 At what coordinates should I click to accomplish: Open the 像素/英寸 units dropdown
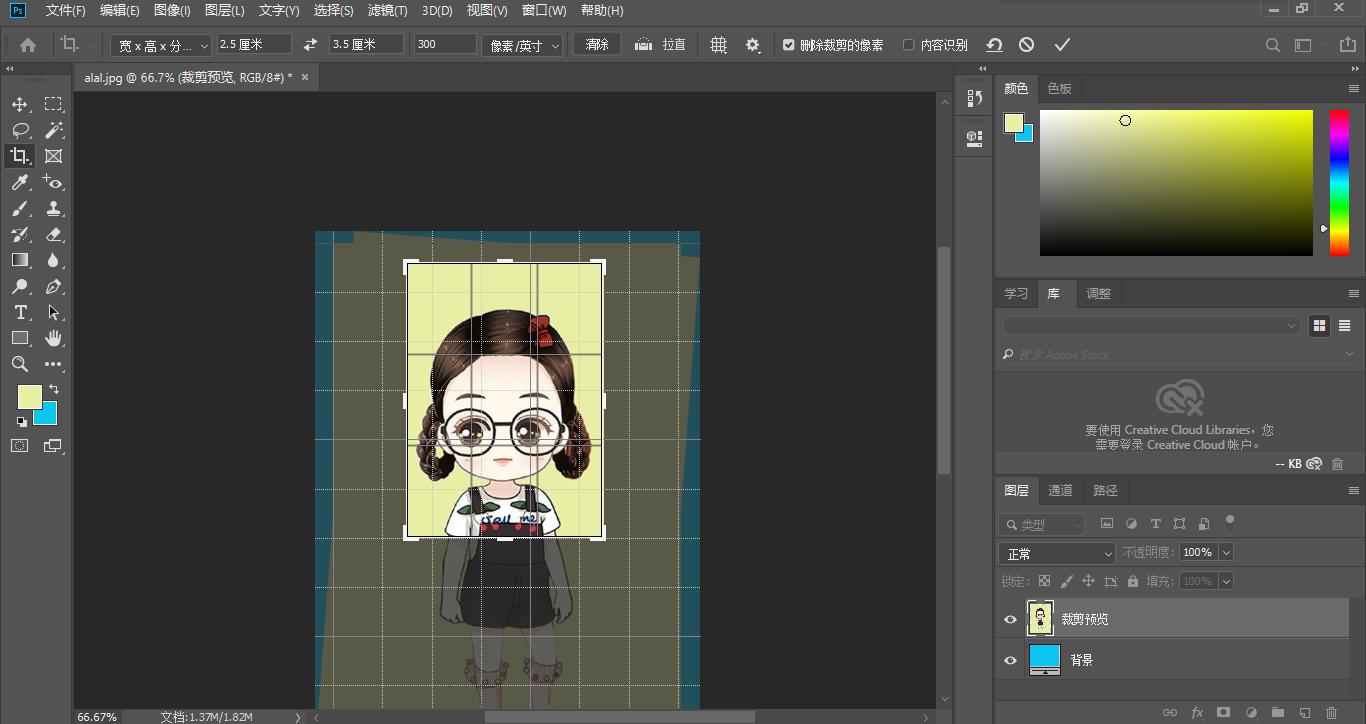523,46
